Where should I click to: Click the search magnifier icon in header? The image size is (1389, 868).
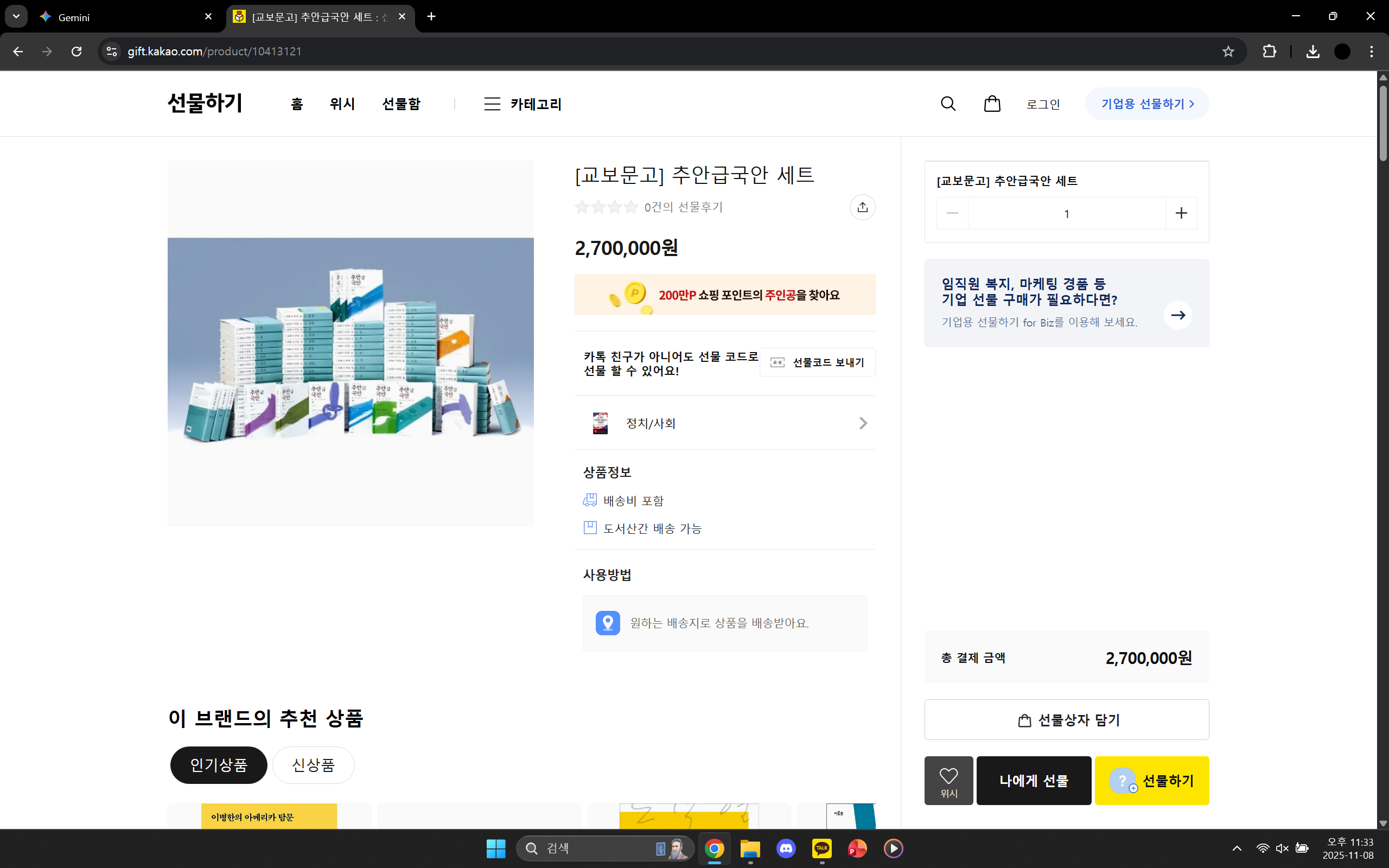(x=948, y=104)
